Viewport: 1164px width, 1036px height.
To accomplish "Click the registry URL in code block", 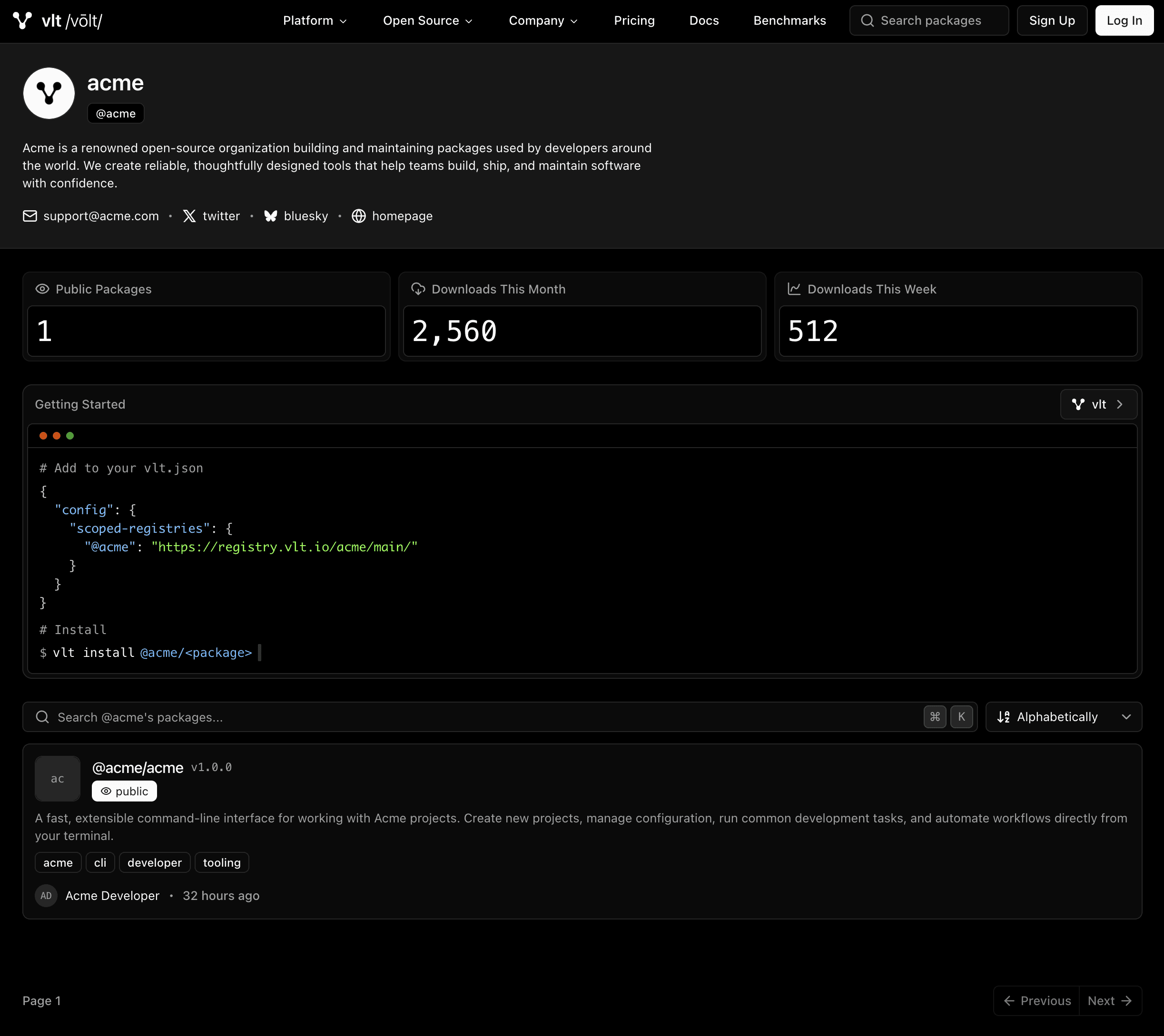I will (284, 547).
